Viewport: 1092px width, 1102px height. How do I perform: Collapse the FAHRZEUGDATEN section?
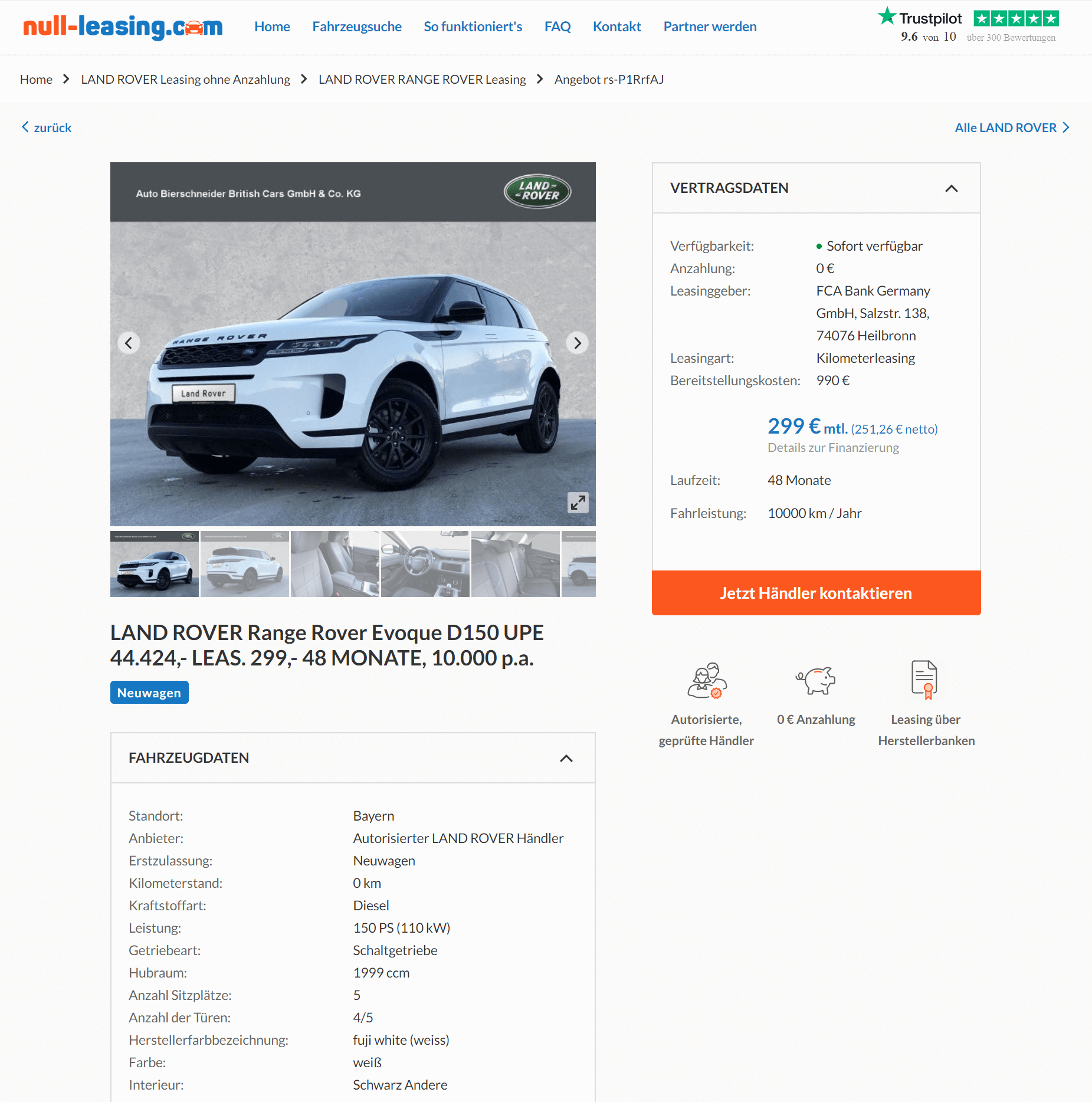(566, 758)
